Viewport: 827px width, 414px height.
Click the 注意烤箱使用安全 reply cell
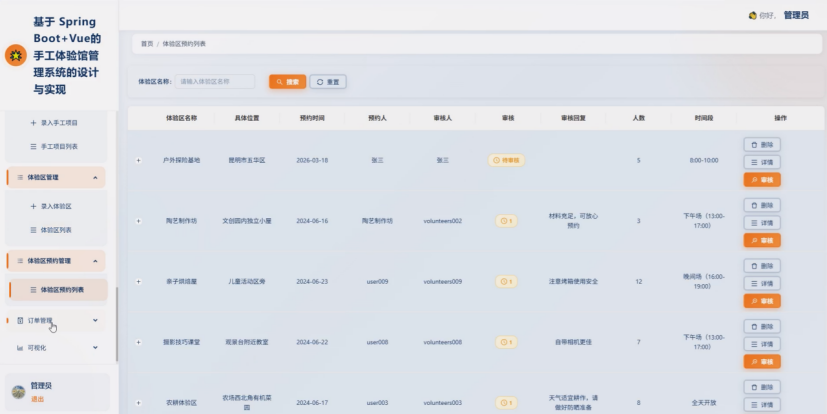pos(573,282)
